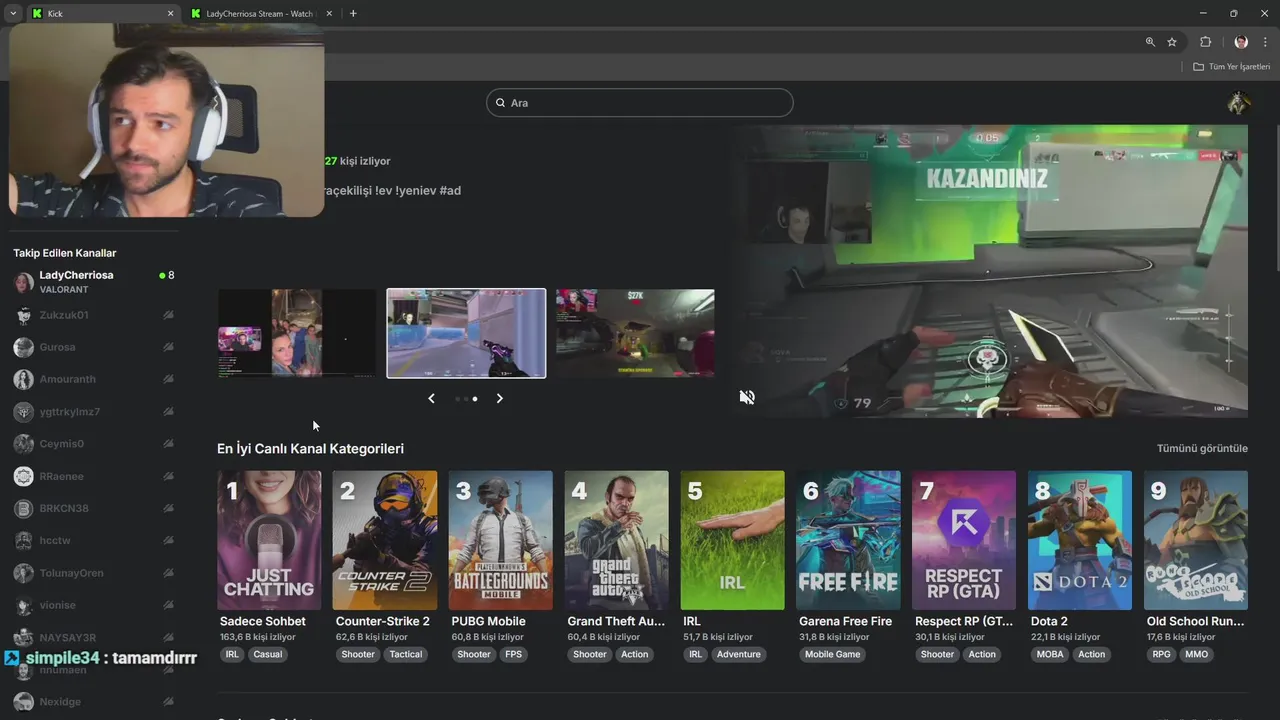Screen dimensions: 1280x720
Task: Switch to the LadyCherriosa Stream tab
Action: pos(260,14)
